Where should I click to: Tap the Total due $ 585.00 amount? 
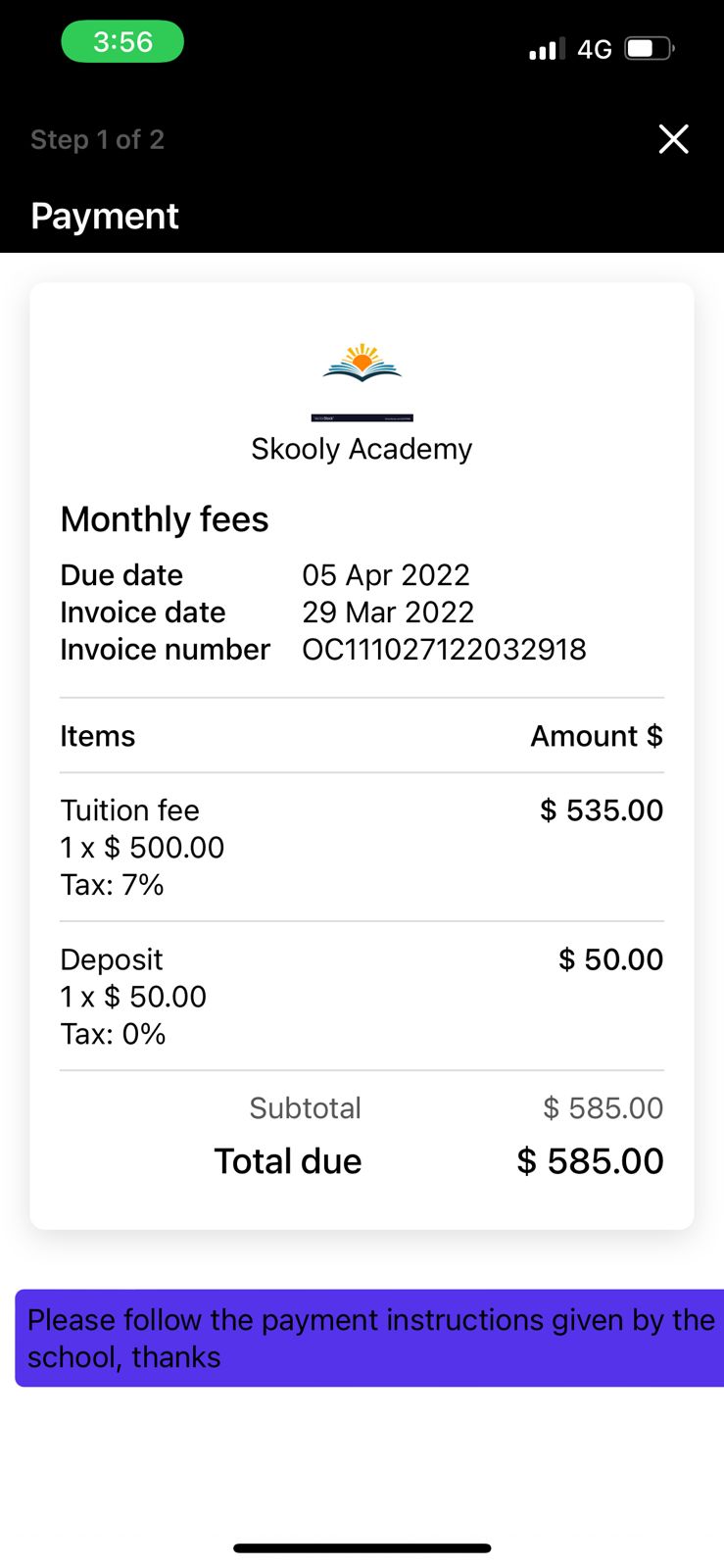pos(590,1161)
